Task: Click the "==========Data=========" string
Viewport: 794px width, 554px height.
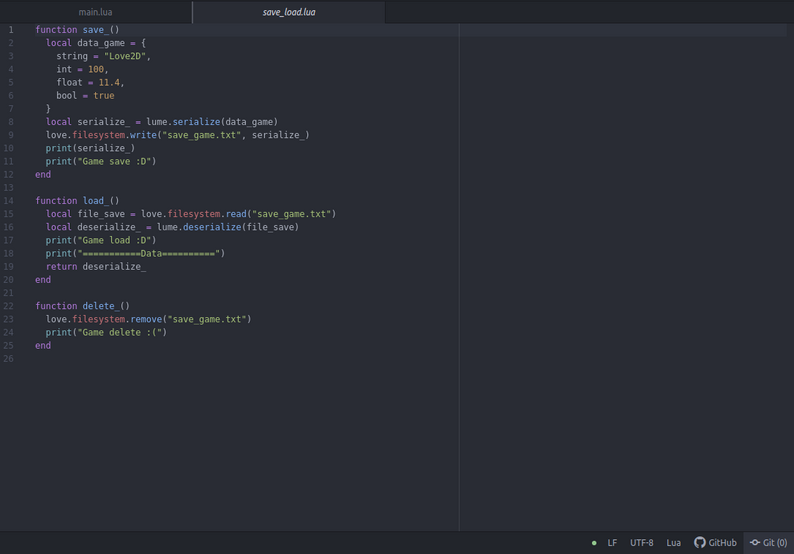Action: tap(149, 254)
